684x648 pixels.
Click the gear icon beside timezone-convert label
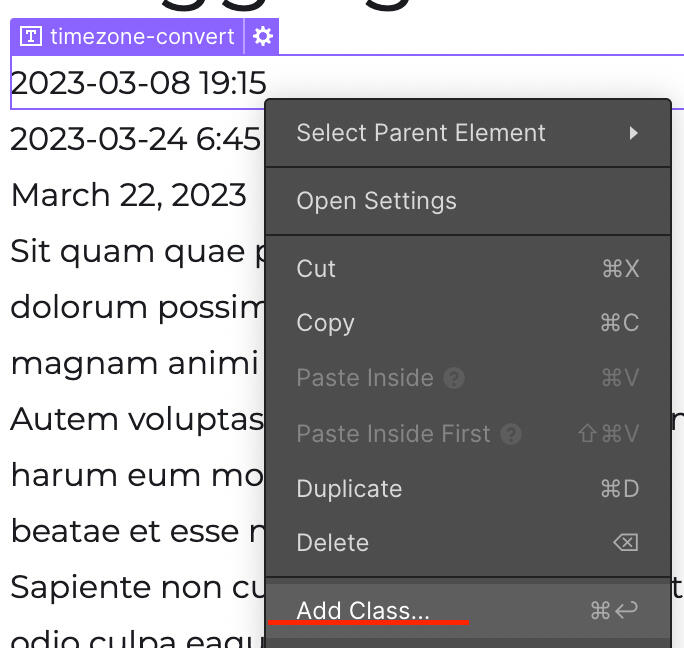pos(263,37)
